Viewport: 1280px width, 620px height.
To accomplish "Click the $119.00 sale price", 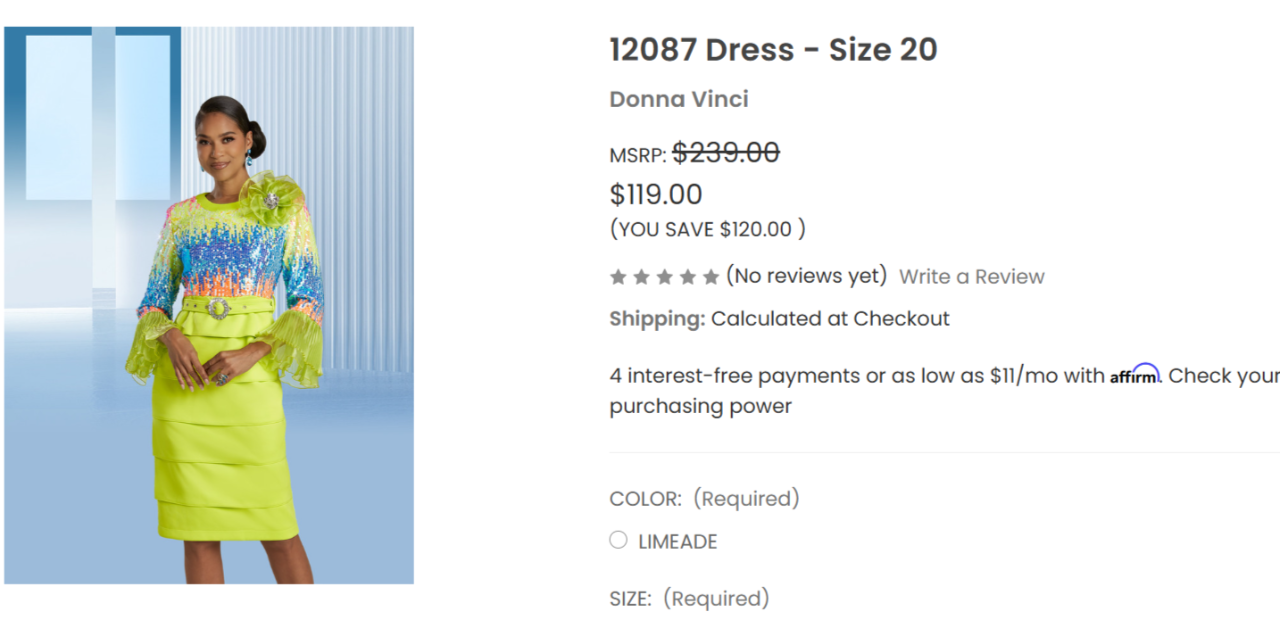I will [656, 194].
